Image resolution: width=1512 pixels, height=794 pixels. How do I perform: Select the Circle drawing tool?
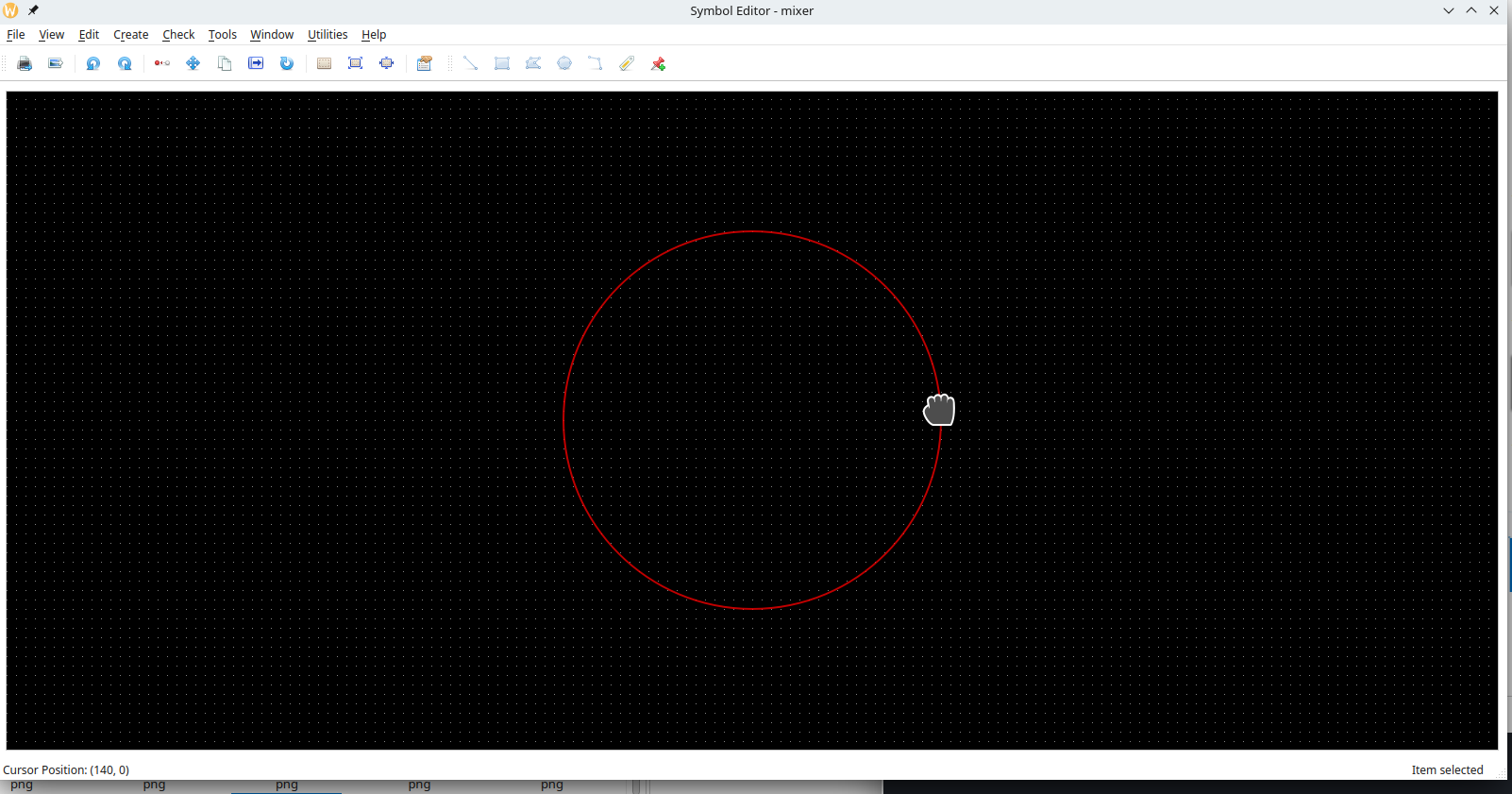coord(564,63)
